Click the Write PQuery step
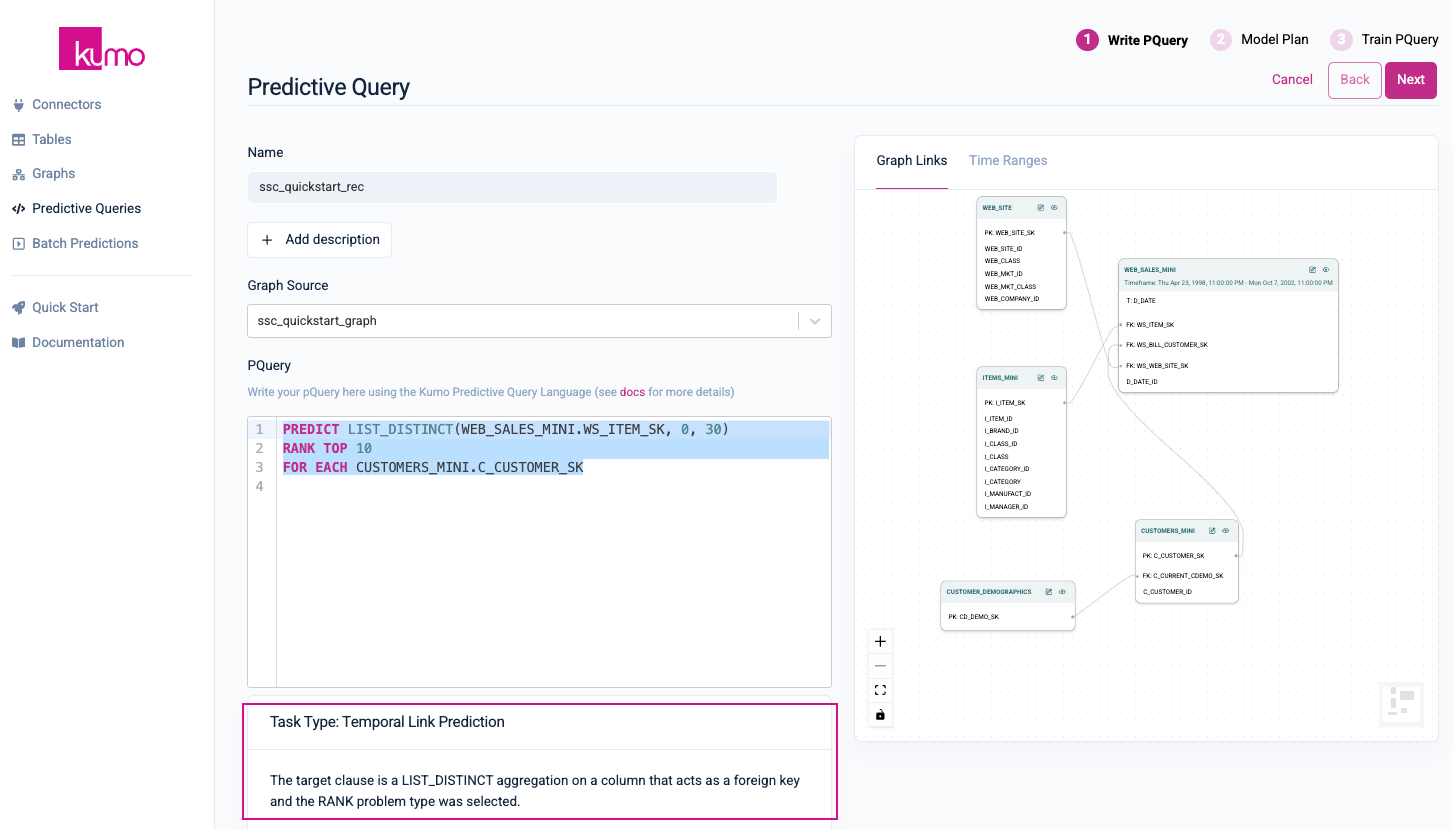 [x=1132, y=40]
